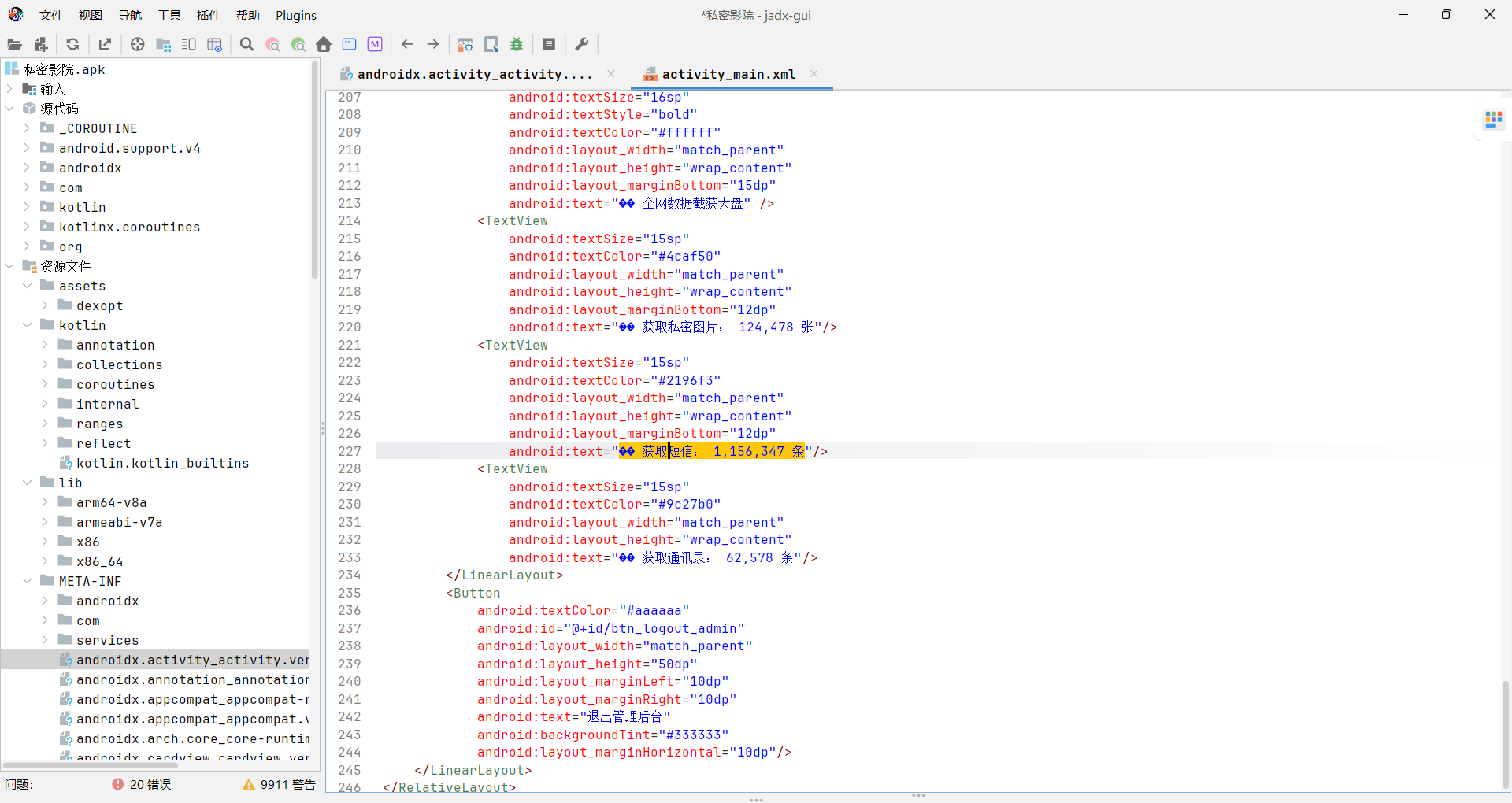Select androidx.annotation_annotation file
Screen dimensions: 1512x803
tap(192, 679)
